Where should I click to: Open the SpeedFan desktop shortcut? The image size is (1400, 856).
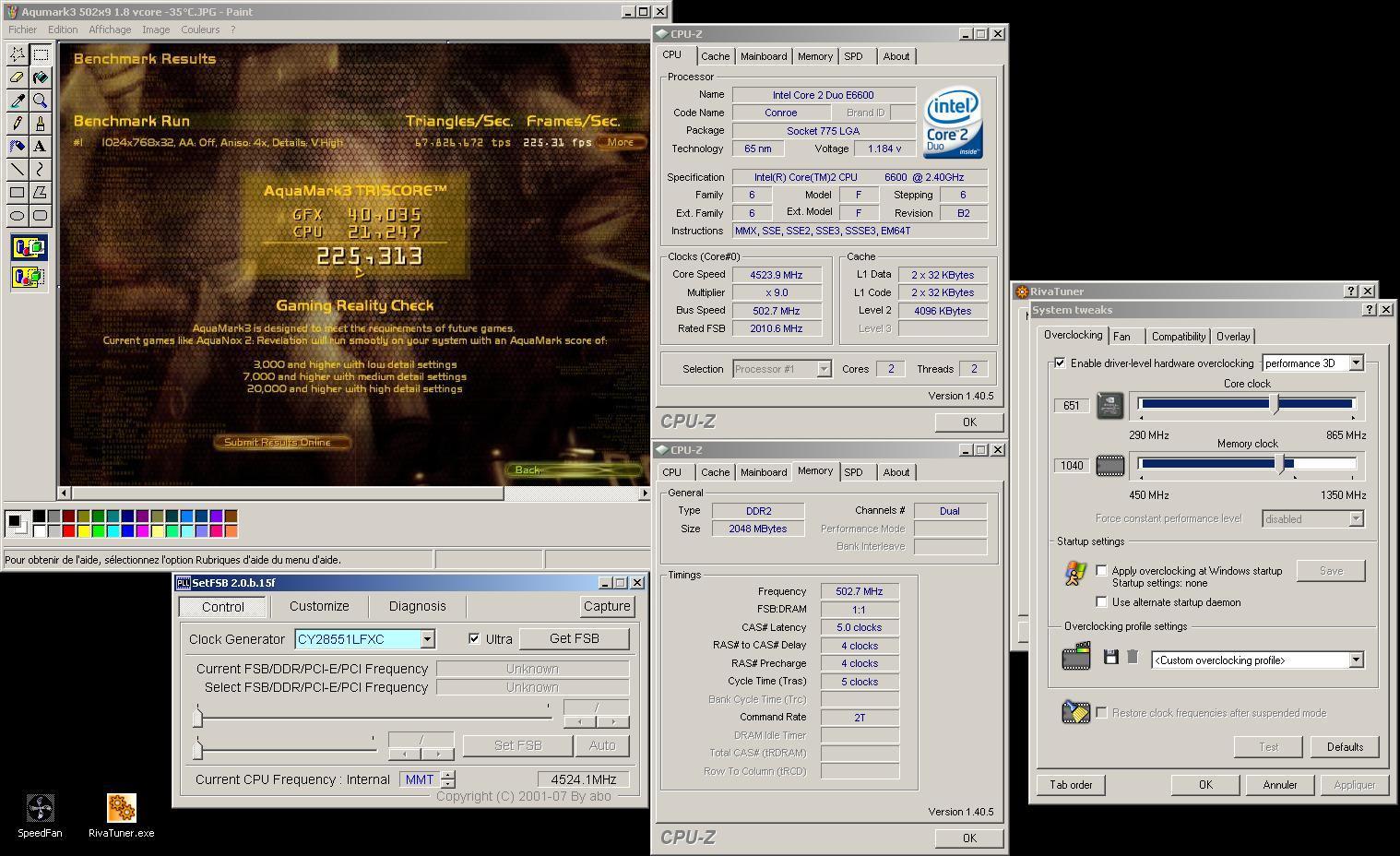pyautogui.click(x=40, y=815)
